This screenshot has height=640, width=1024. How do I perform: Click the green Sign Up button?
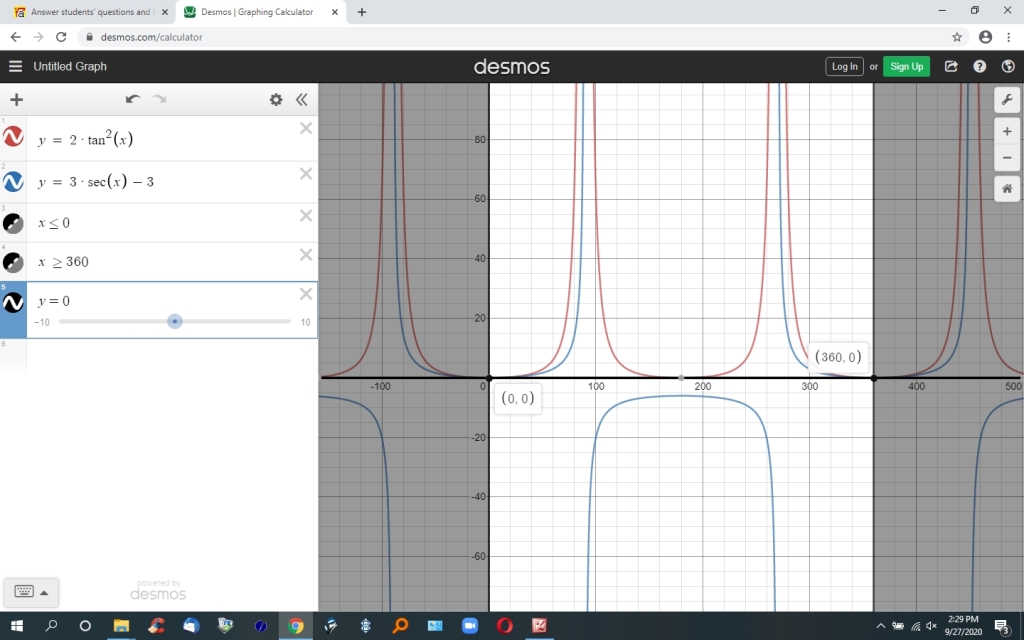point(906,66)
